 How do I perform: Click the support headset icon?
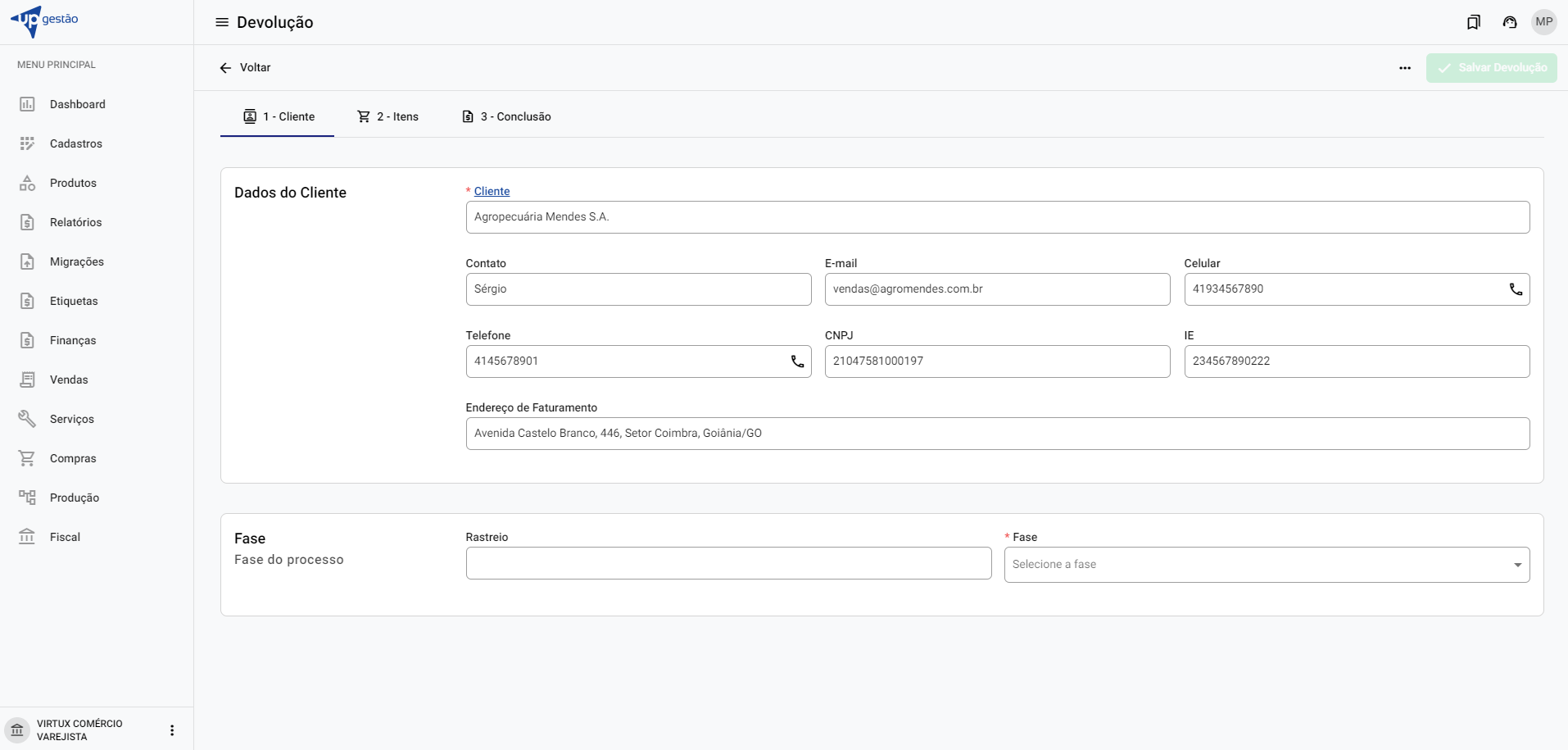coord(1509,22)
